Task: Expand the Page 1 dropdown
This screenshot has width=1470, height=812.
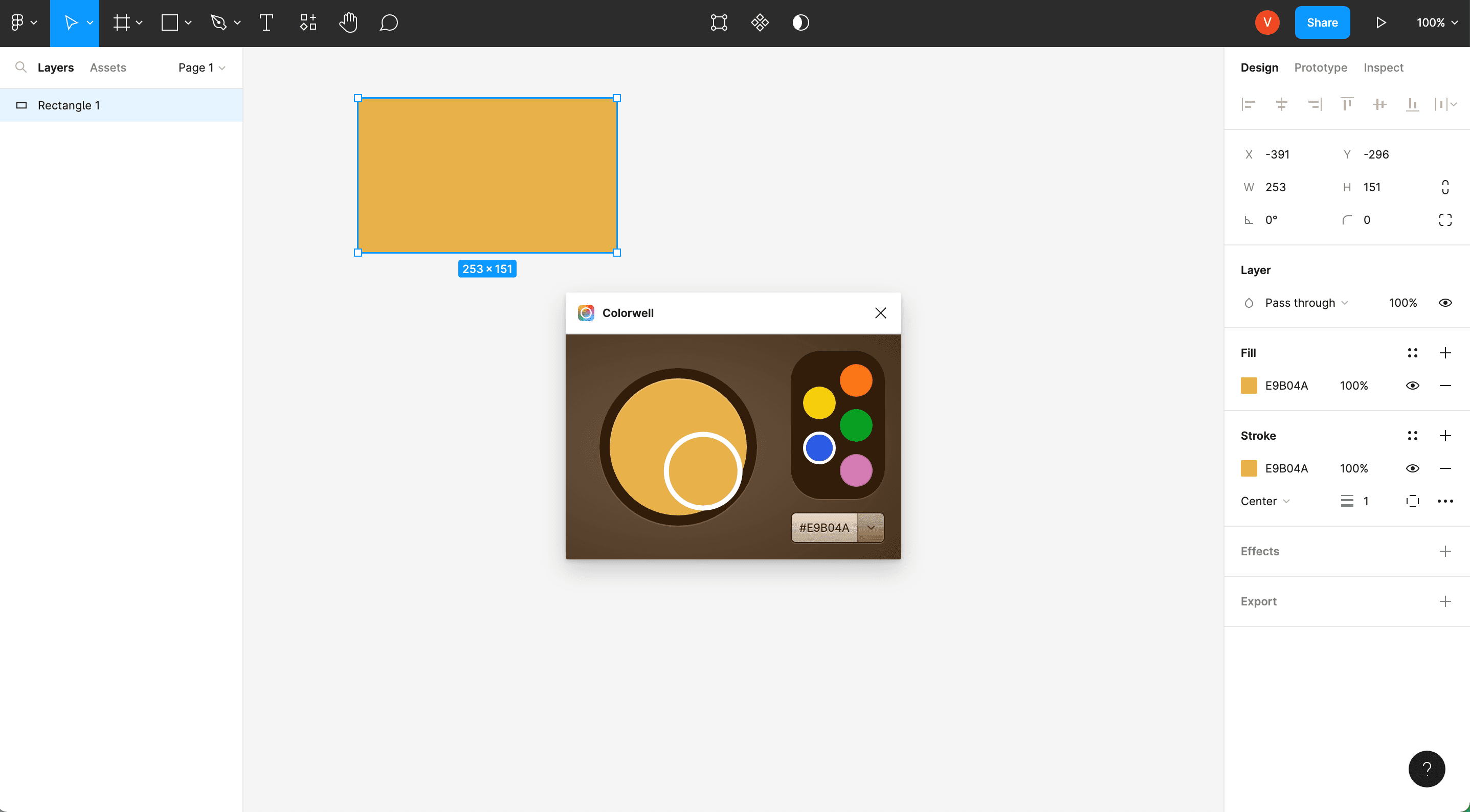Action: tap(201, 67)
